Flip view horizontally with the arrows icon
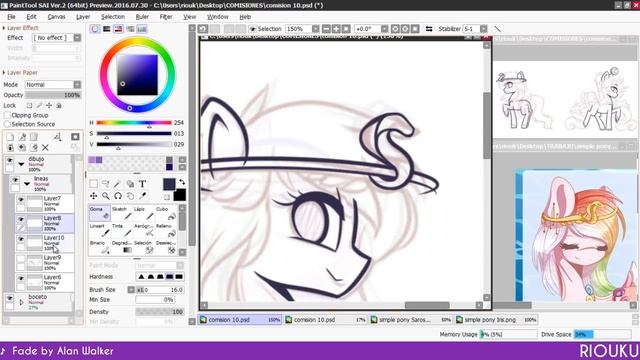This screenshot has height=360, width=640. coord(429,29)
